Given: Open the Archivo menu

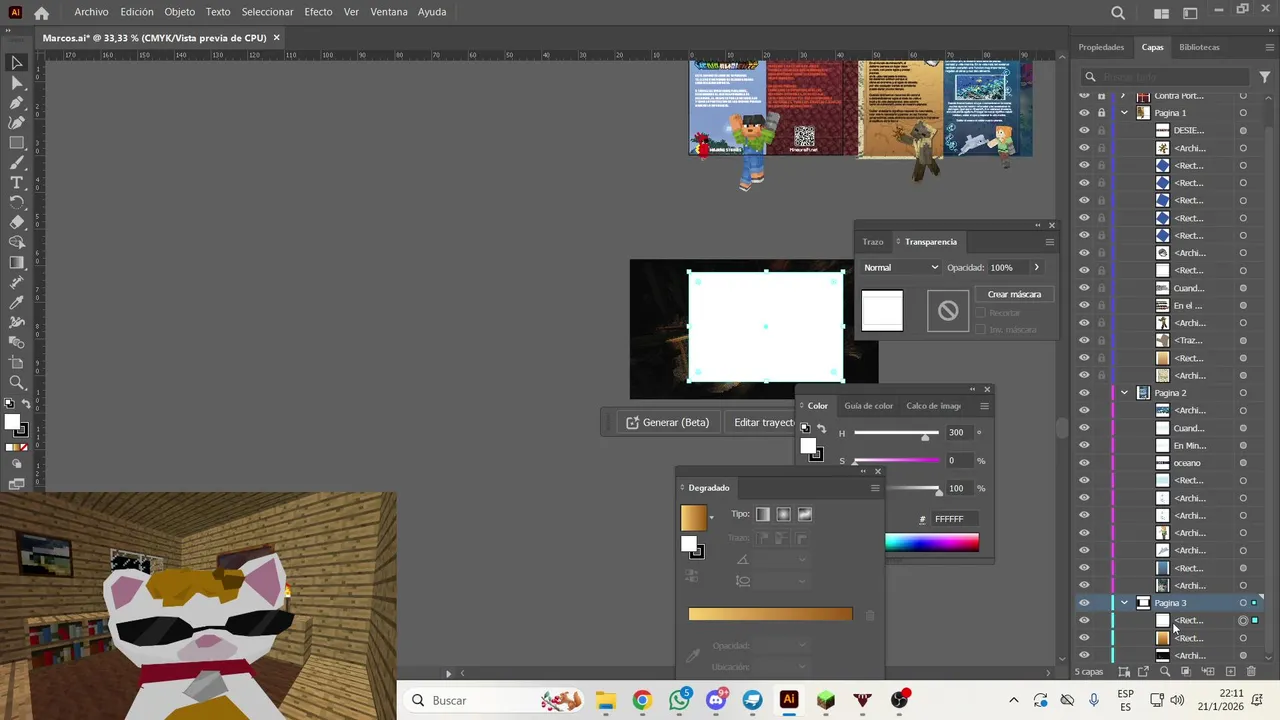Looking at the screenshot, I should pos(91,12).
